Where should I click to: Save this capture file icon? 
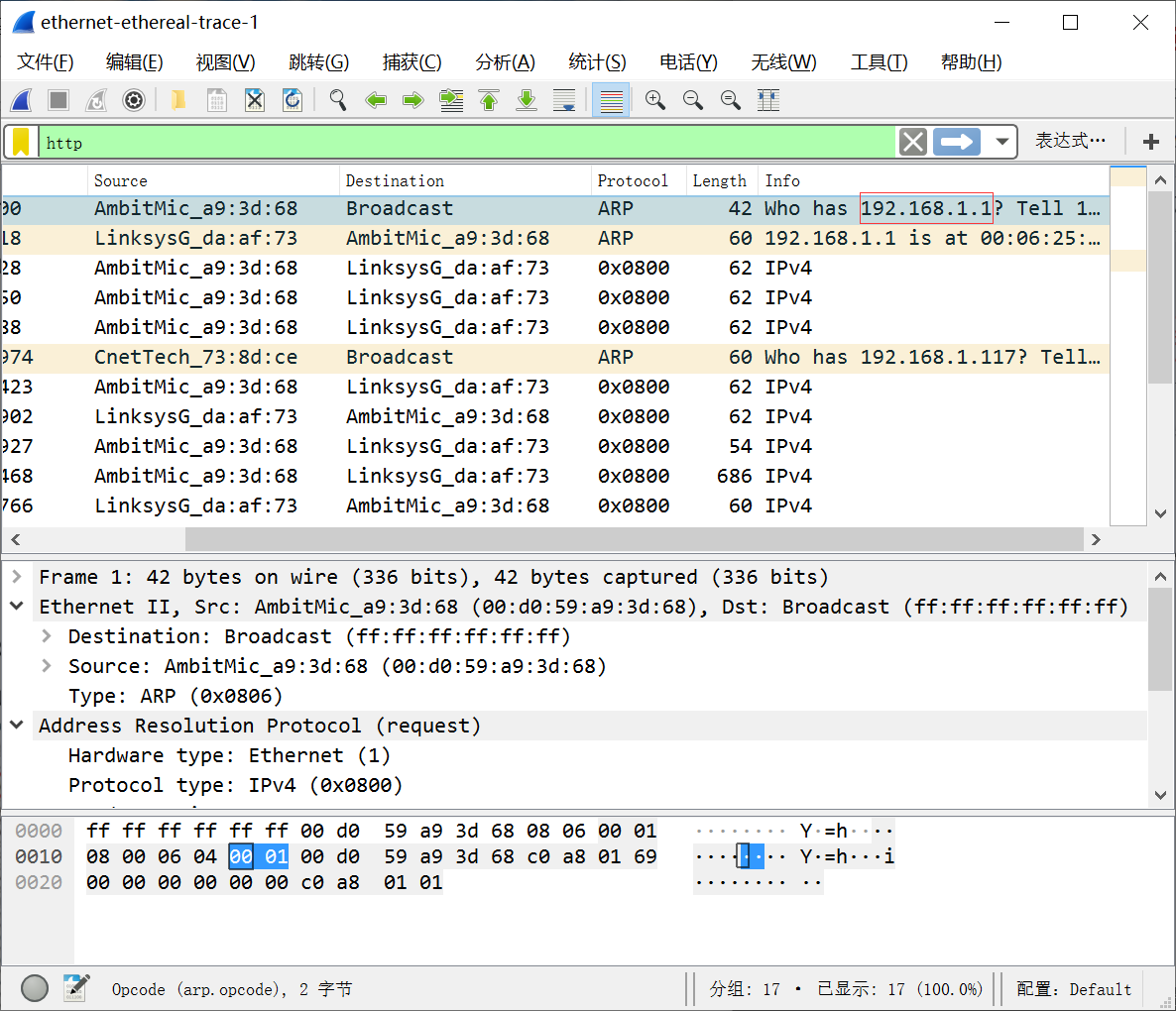(217, 100)
